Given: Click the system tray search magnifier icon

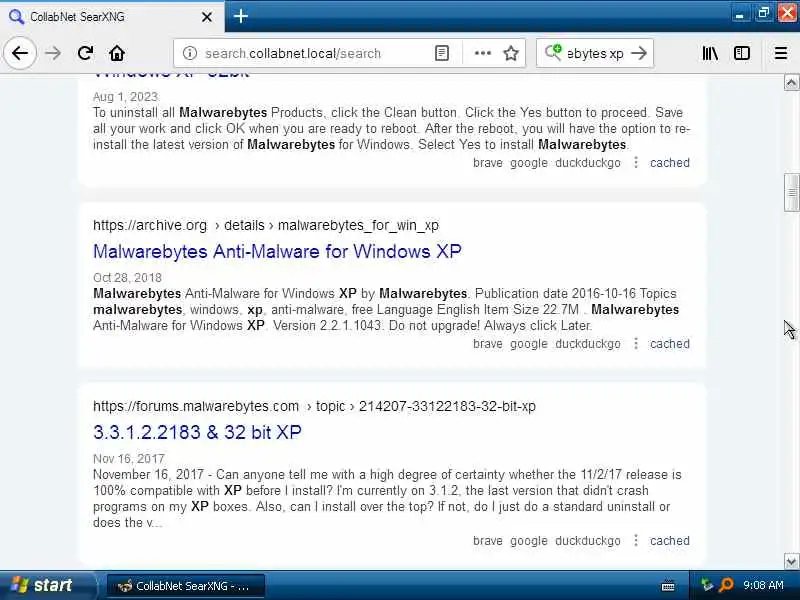Looking at the screenshot, I should [727, 585].
